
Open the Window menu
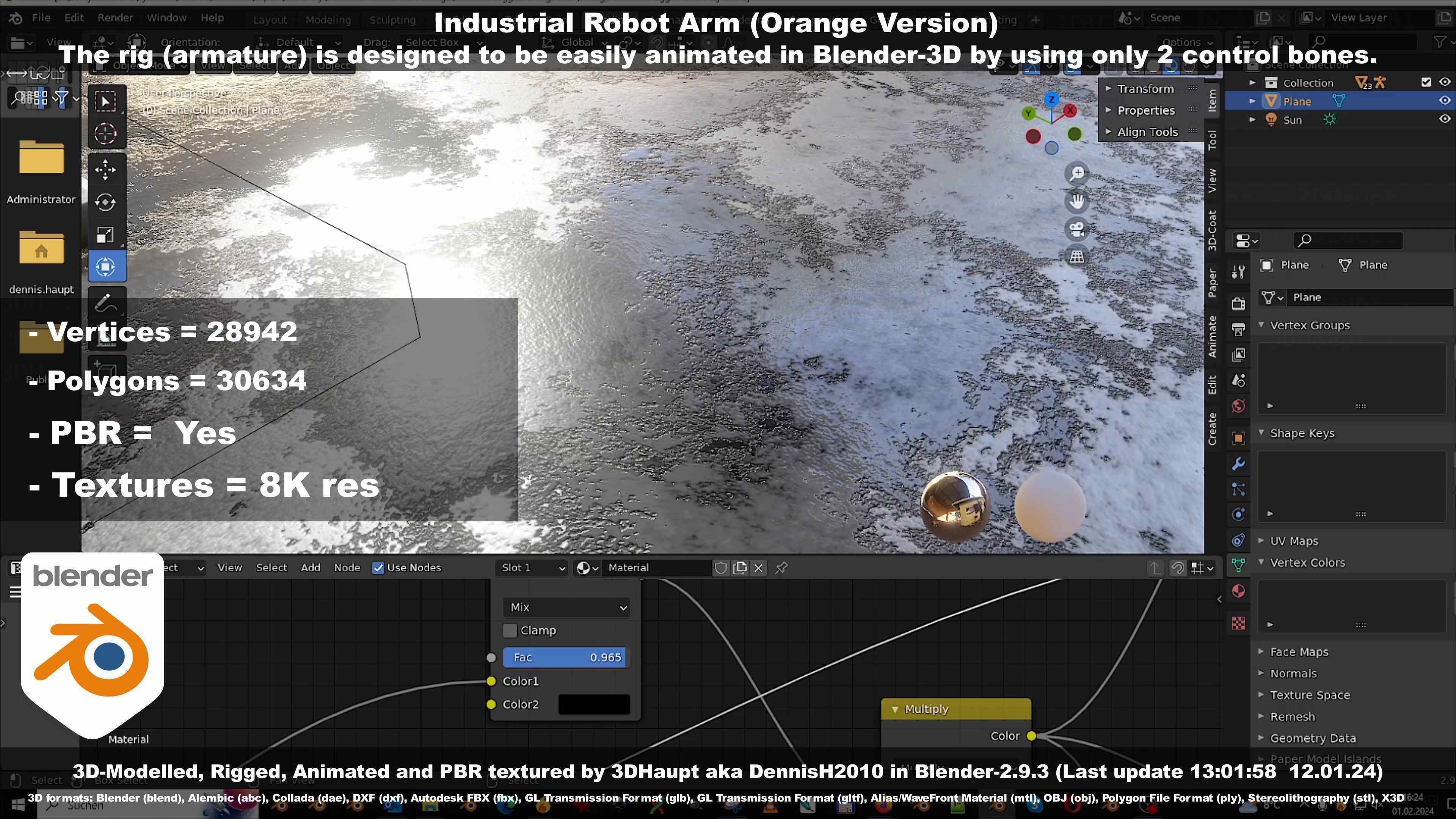click(x=167, y=17)
